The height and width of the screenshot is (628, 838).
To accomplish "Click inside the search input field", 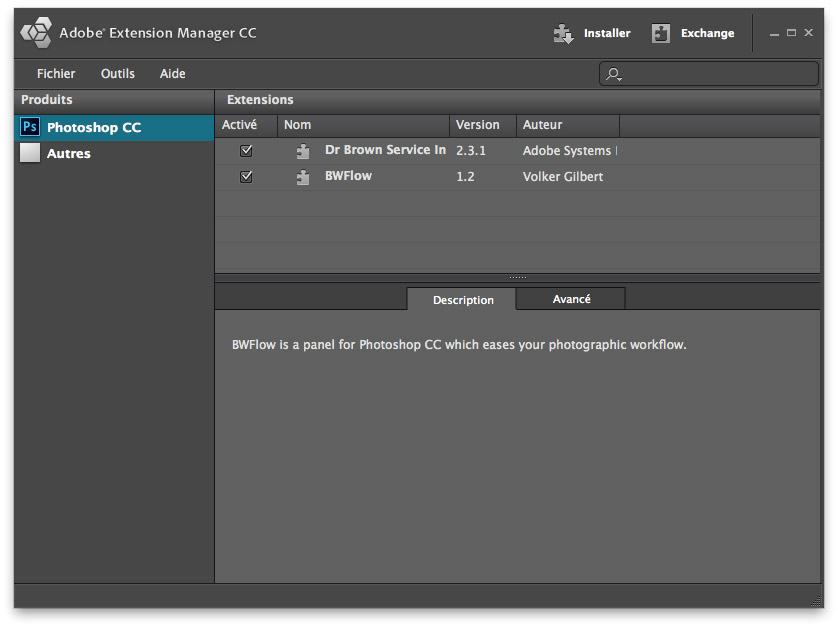I will pos(709,74).
